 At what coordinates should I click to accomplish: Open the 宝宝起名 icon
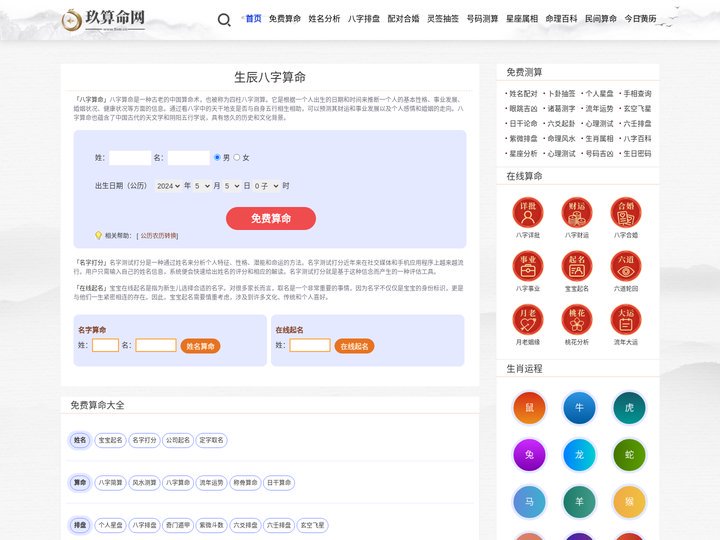577,266
